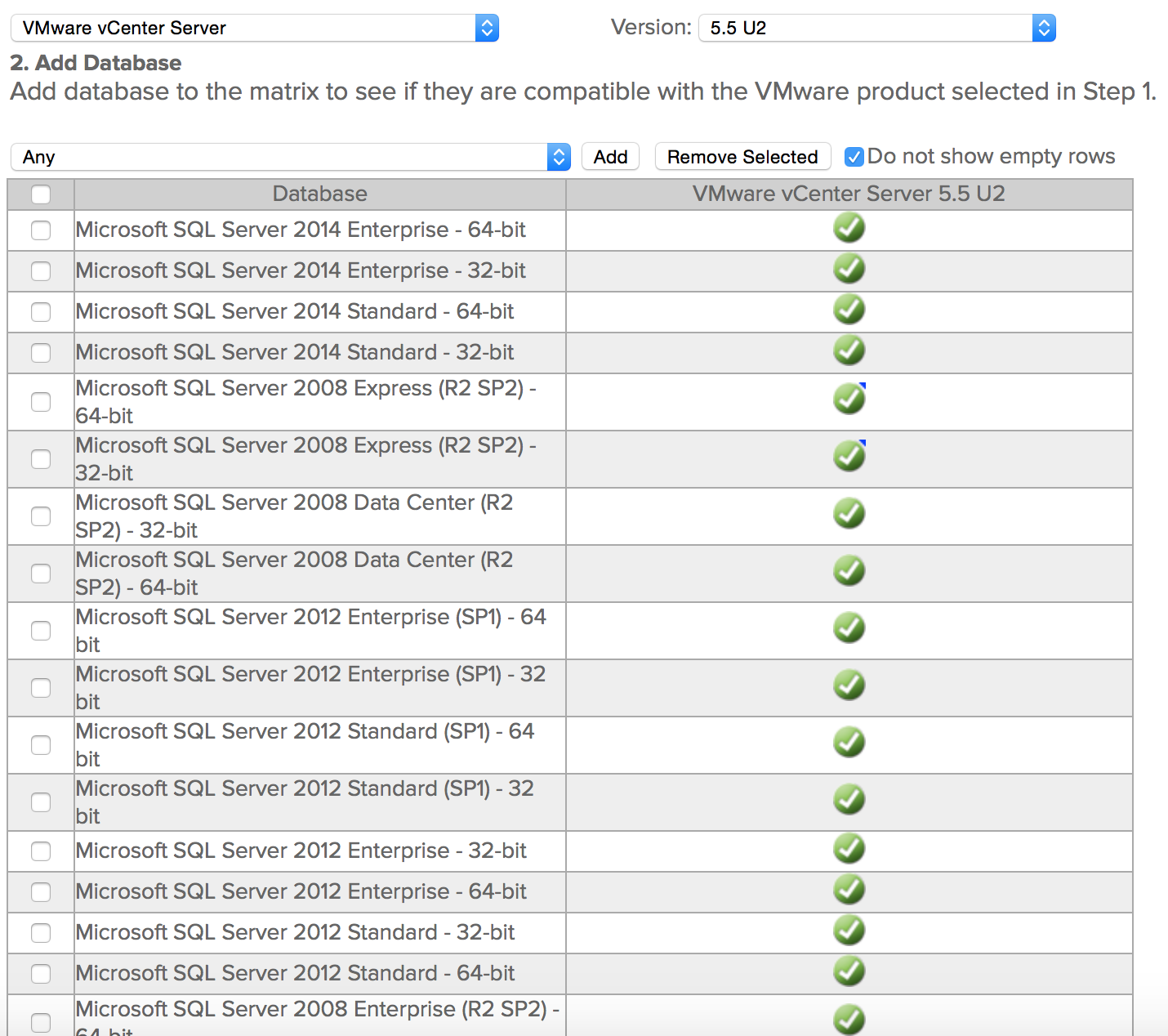Click the green compatibility icon for SQL Server 2014 Enterprise 64-bit

click(x=849, y=229)
